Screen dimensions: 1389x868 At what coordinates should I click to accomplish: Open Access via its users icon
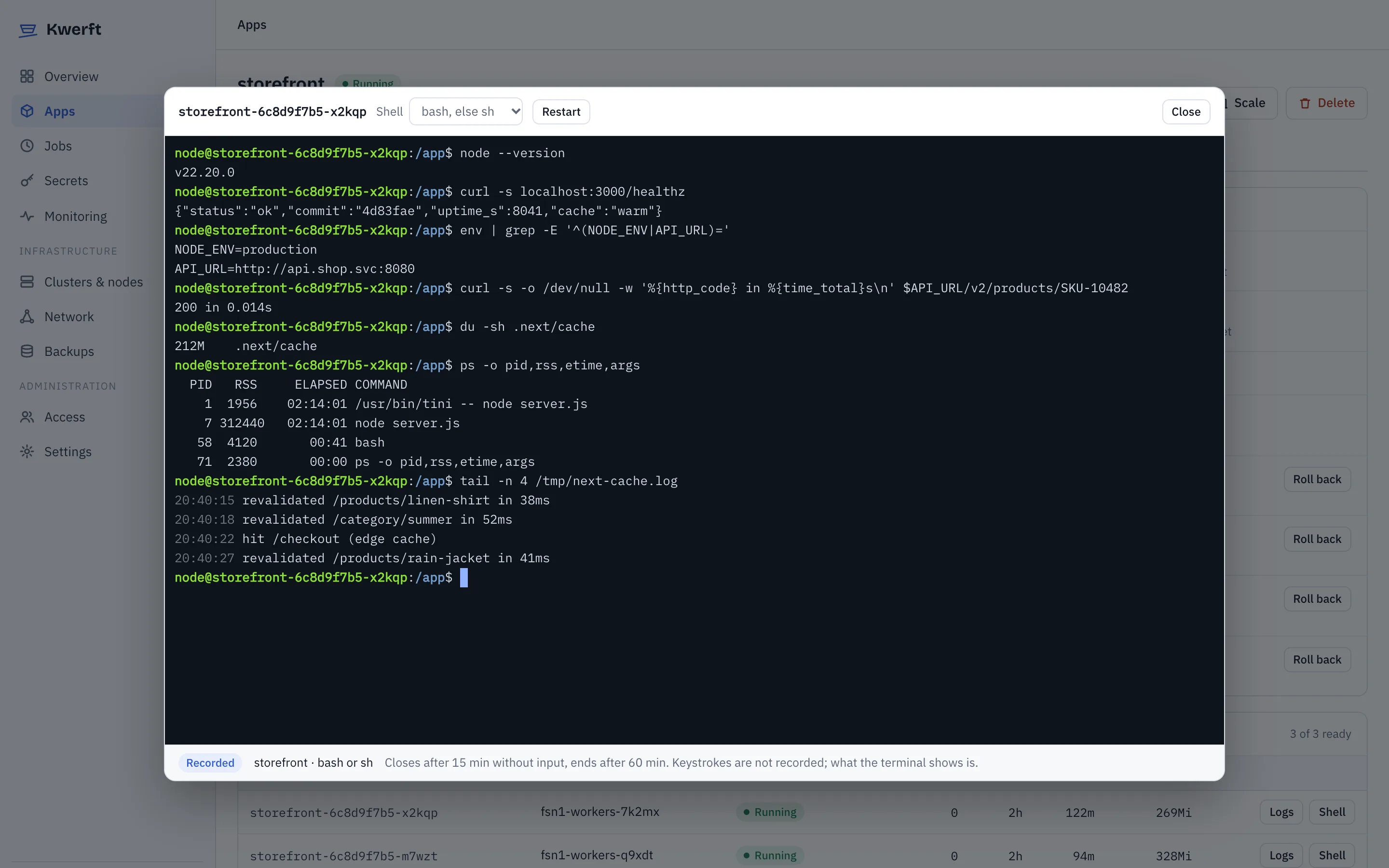coord(27,417)
